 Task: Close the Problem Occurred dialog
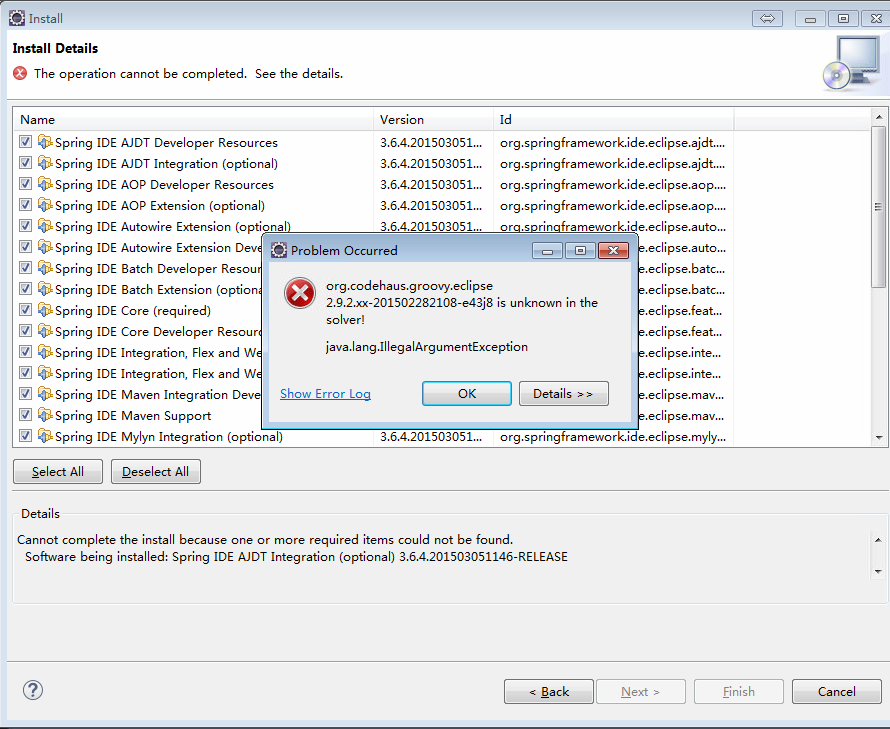[x=613, y=250]
